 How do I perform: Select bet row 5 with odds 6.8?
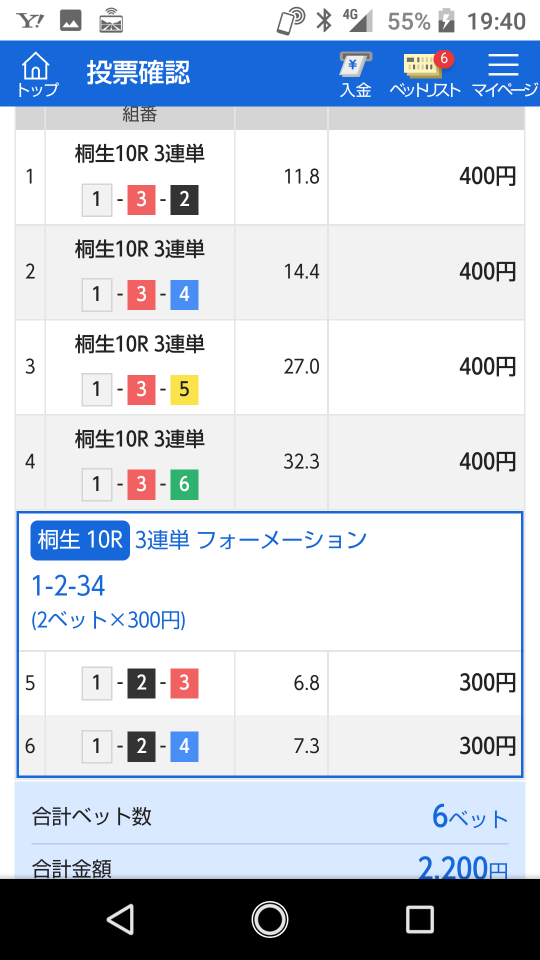(270, 683)
